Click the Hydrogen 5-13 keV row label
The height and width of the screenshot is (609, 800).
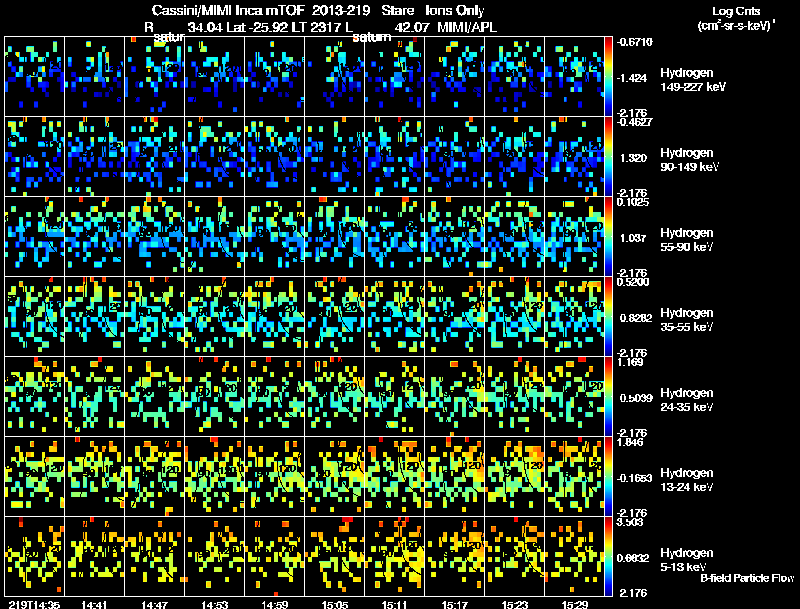click(x=687, y=560)
